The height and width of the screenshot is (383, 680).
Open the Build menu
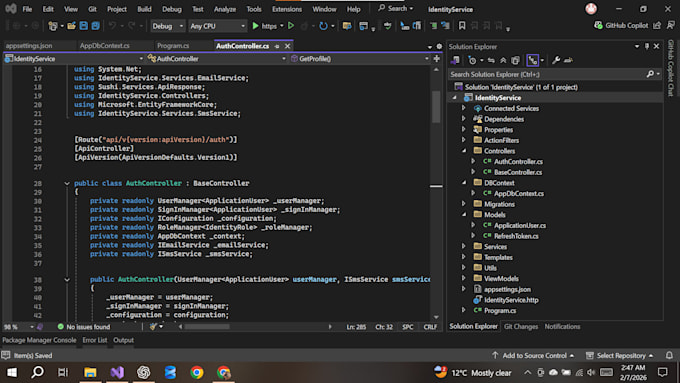144,9
